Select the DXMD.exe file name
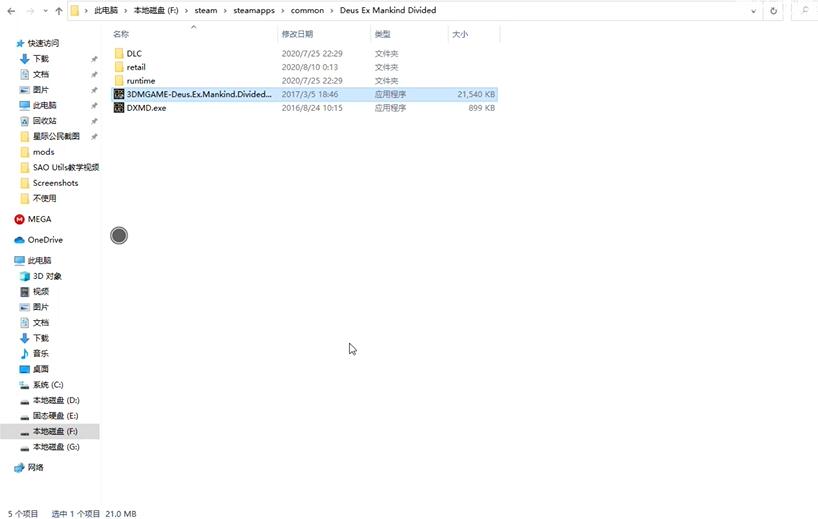 (147, 108)
